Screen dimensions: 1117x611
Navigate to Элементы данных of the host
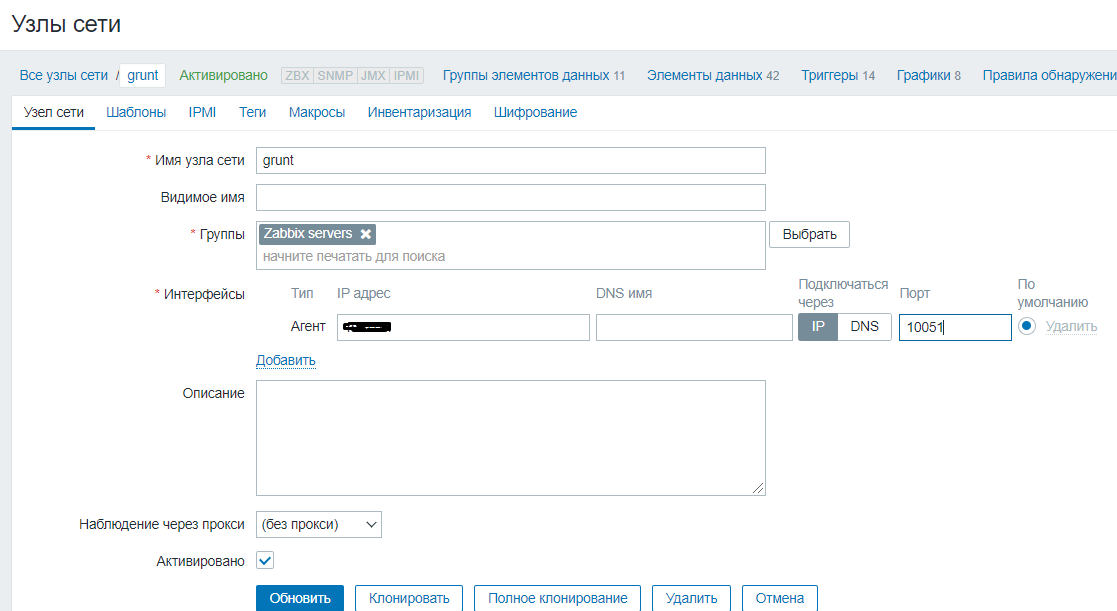pyautogui.click(x=702, y=74)
